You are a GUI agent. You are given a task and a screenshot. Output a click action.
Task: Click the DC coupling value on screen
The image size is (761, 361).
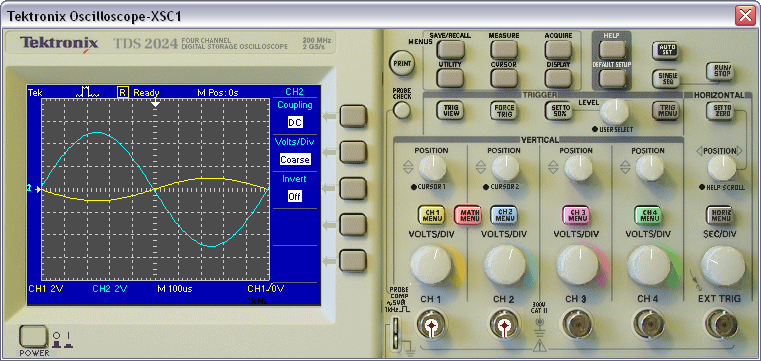(x=295, y=123)
